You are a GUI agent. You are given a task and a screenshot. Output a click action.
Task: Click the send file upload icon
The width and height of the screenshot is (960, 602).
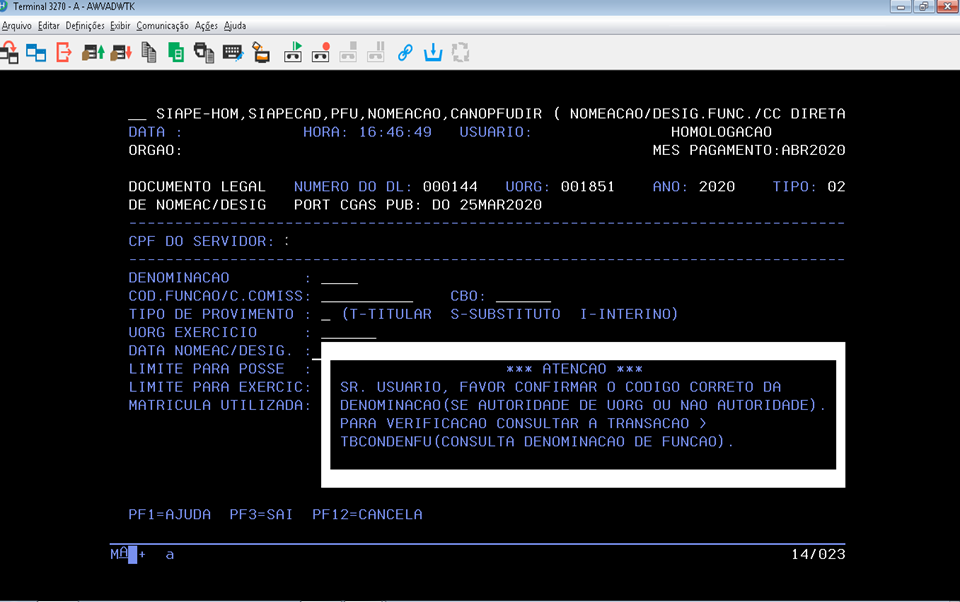(x=93, y=52)
